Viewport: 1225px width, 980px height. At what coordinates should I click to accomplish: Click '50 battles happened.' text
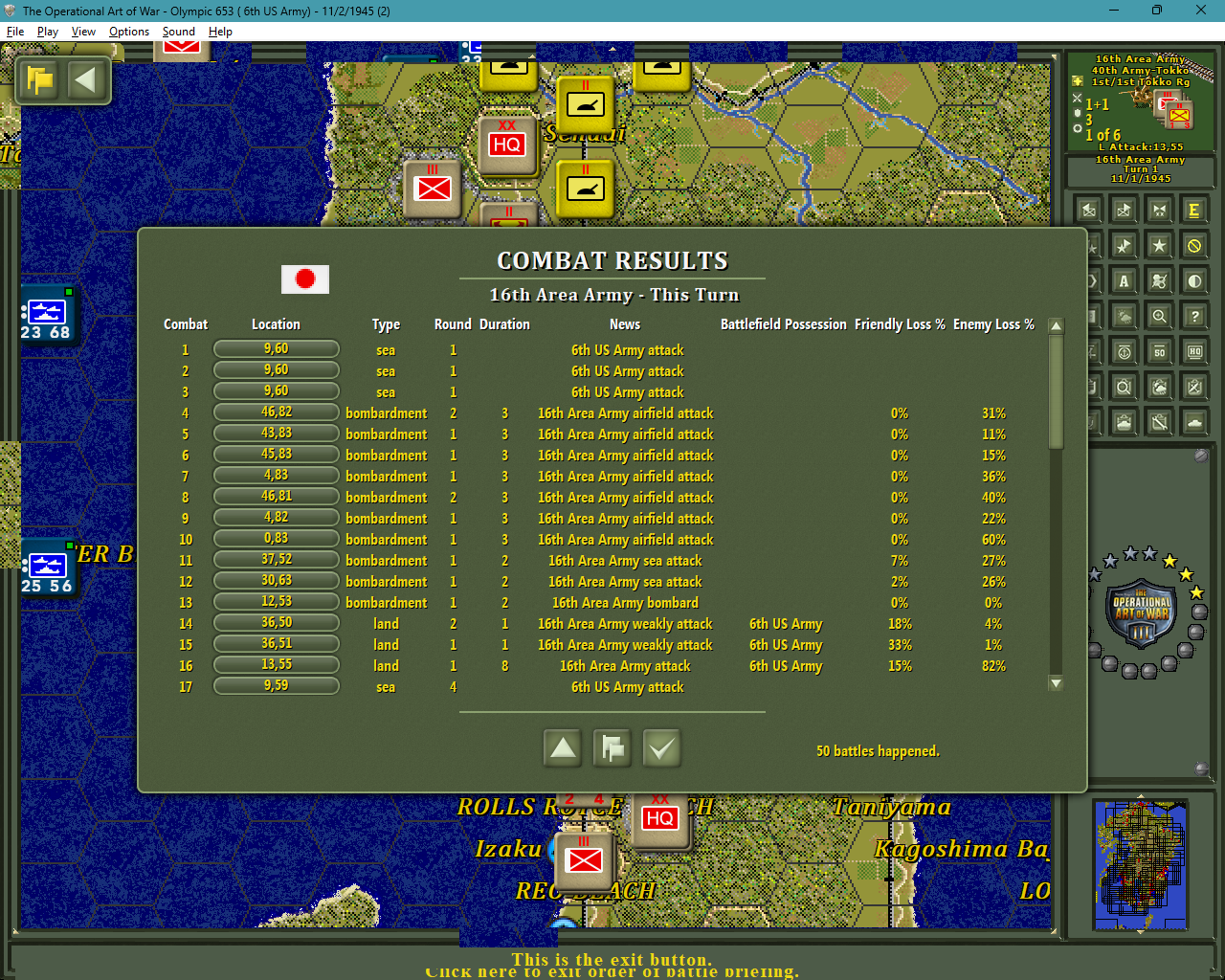[x=878, y=751]
